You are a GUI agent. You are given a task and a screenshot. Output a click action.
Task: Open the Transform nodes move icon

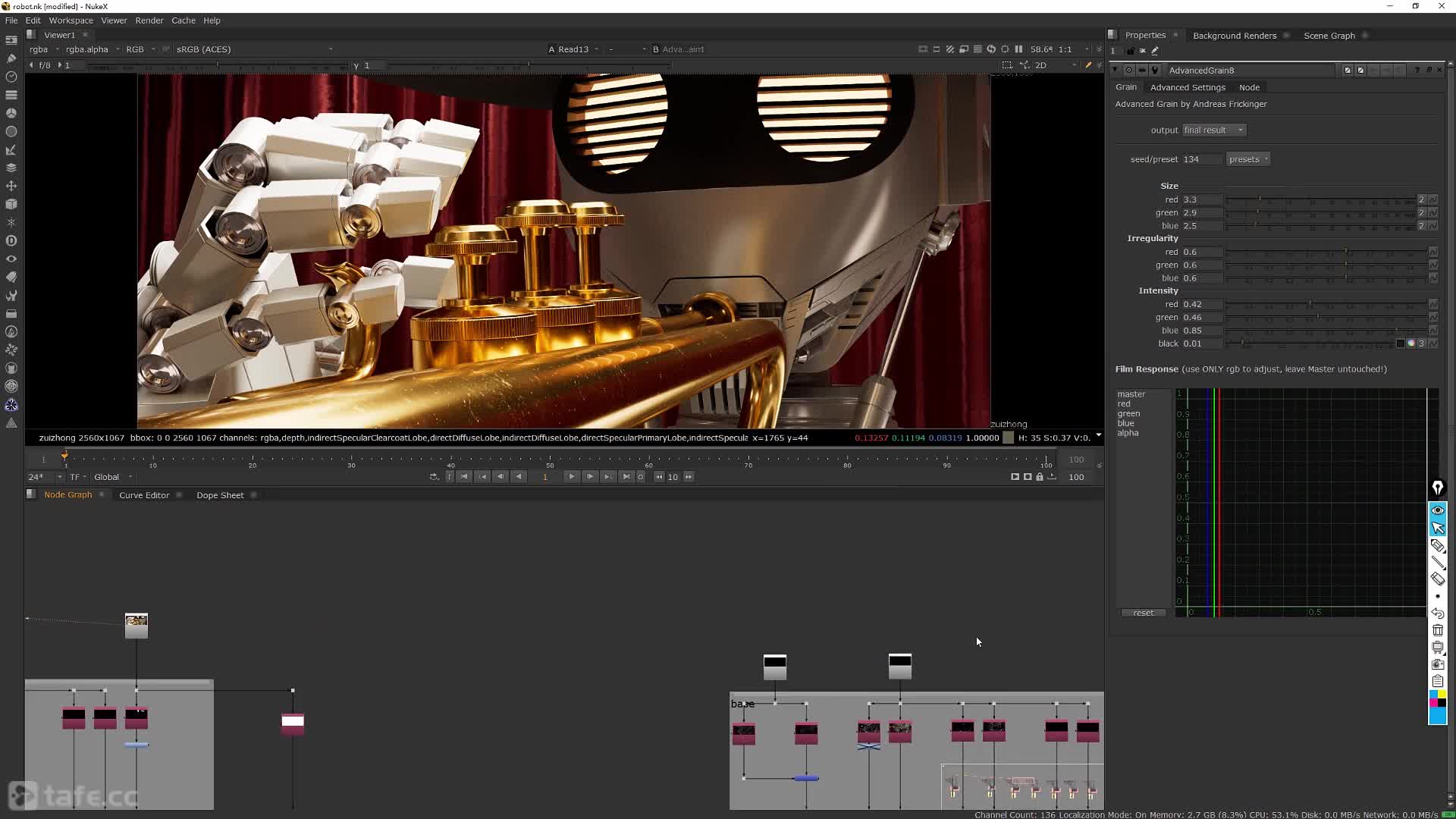[x=11, y=186]
